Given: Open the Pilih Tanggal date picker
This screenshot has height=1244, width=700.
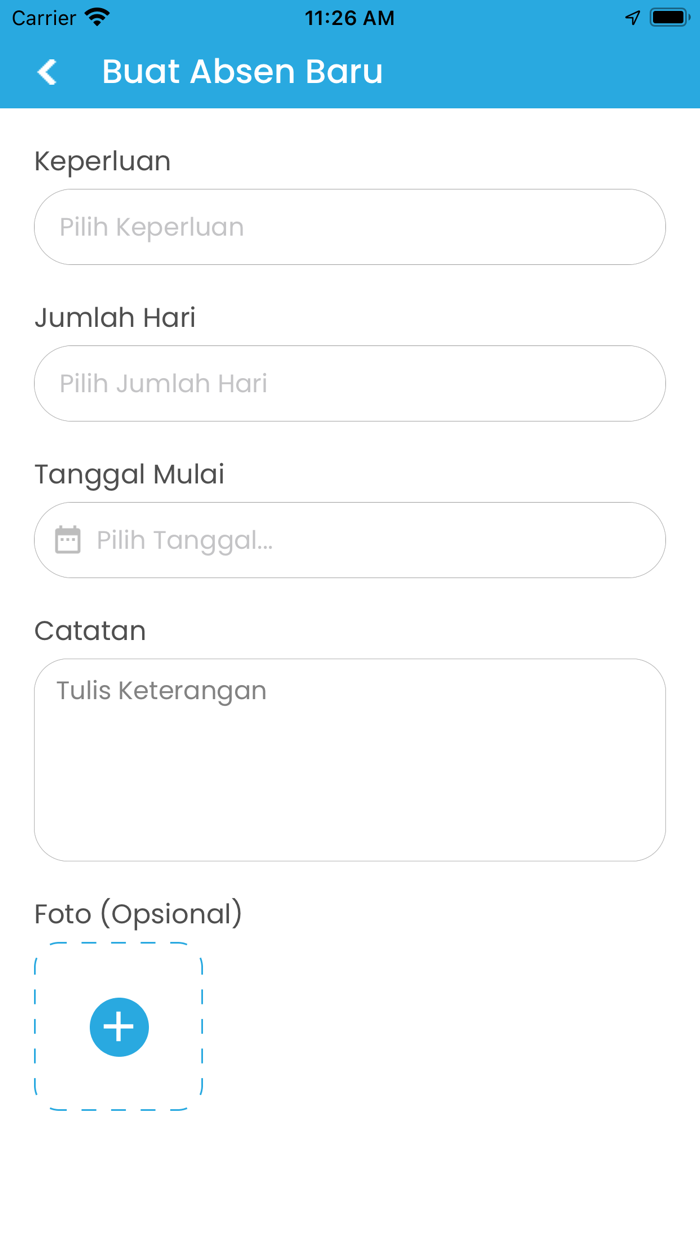Looking at the screenshot, I should [370, 540].
